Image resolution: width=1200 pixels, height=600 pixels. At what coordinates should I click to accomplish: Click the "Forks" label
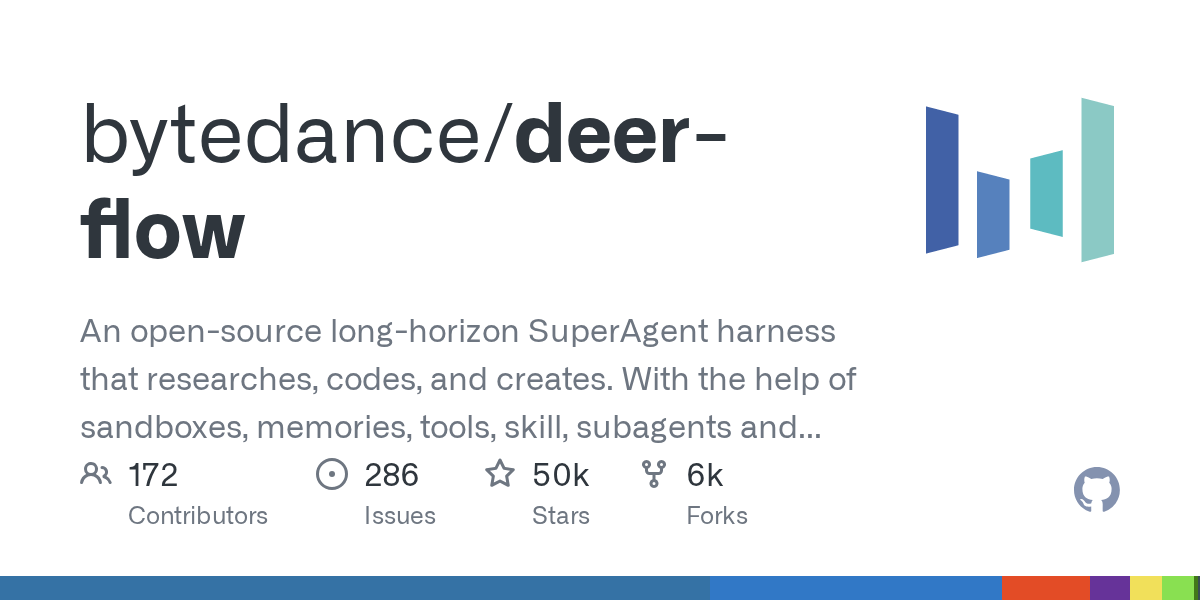coord(717,516)
